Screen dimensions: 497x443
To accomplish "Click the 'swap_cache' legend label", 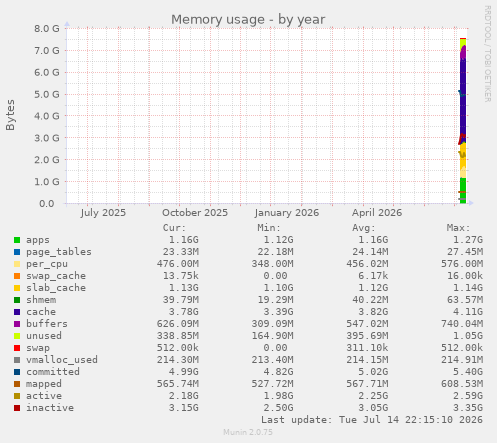I will pos(56,276).
